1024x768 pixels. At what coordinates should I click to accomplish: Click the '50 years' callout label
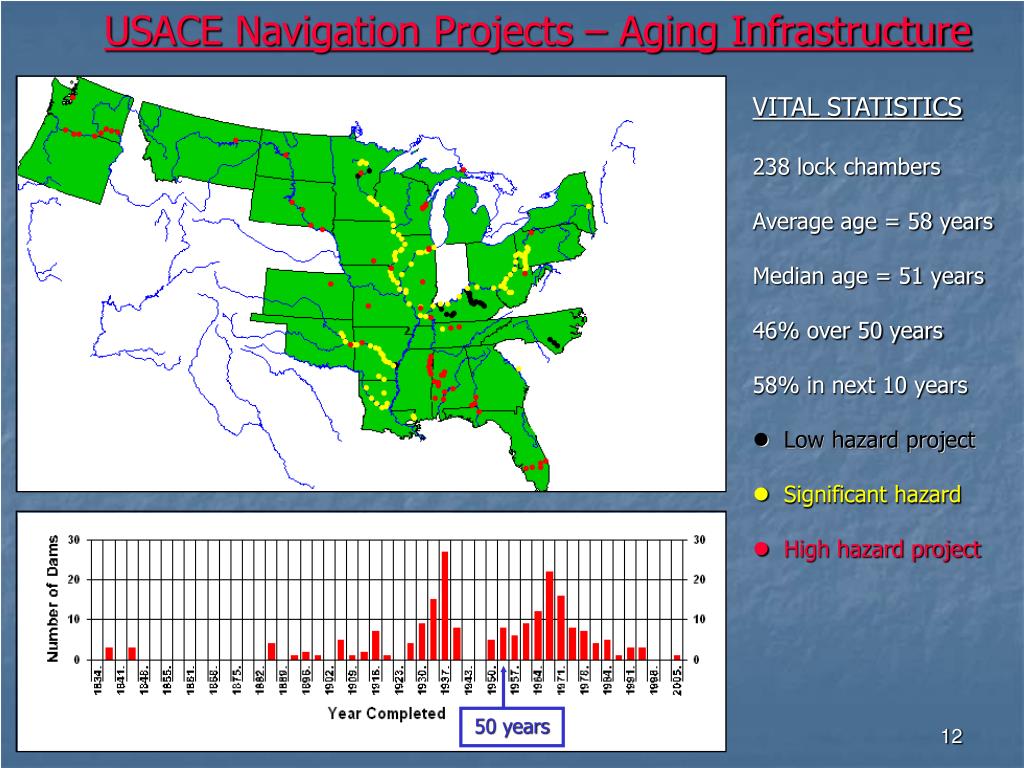(512, 727)
